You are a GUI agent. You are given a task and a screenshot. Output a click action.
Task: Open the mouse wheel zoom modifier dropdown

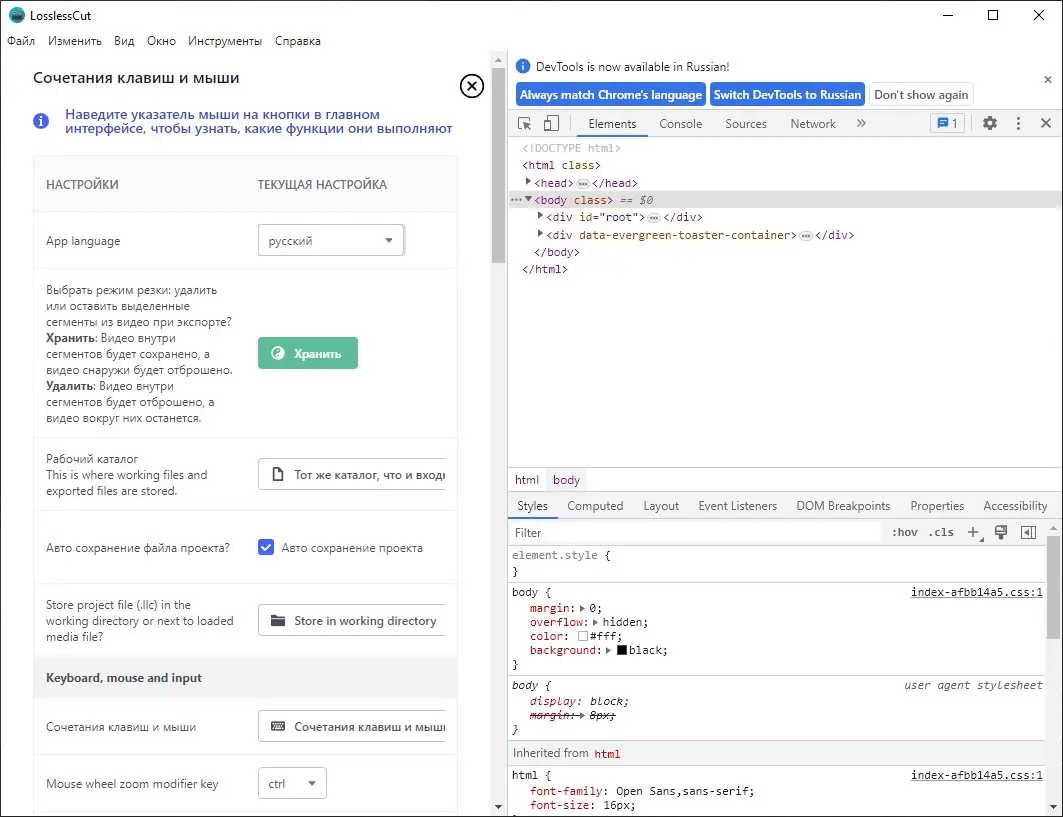292,784
